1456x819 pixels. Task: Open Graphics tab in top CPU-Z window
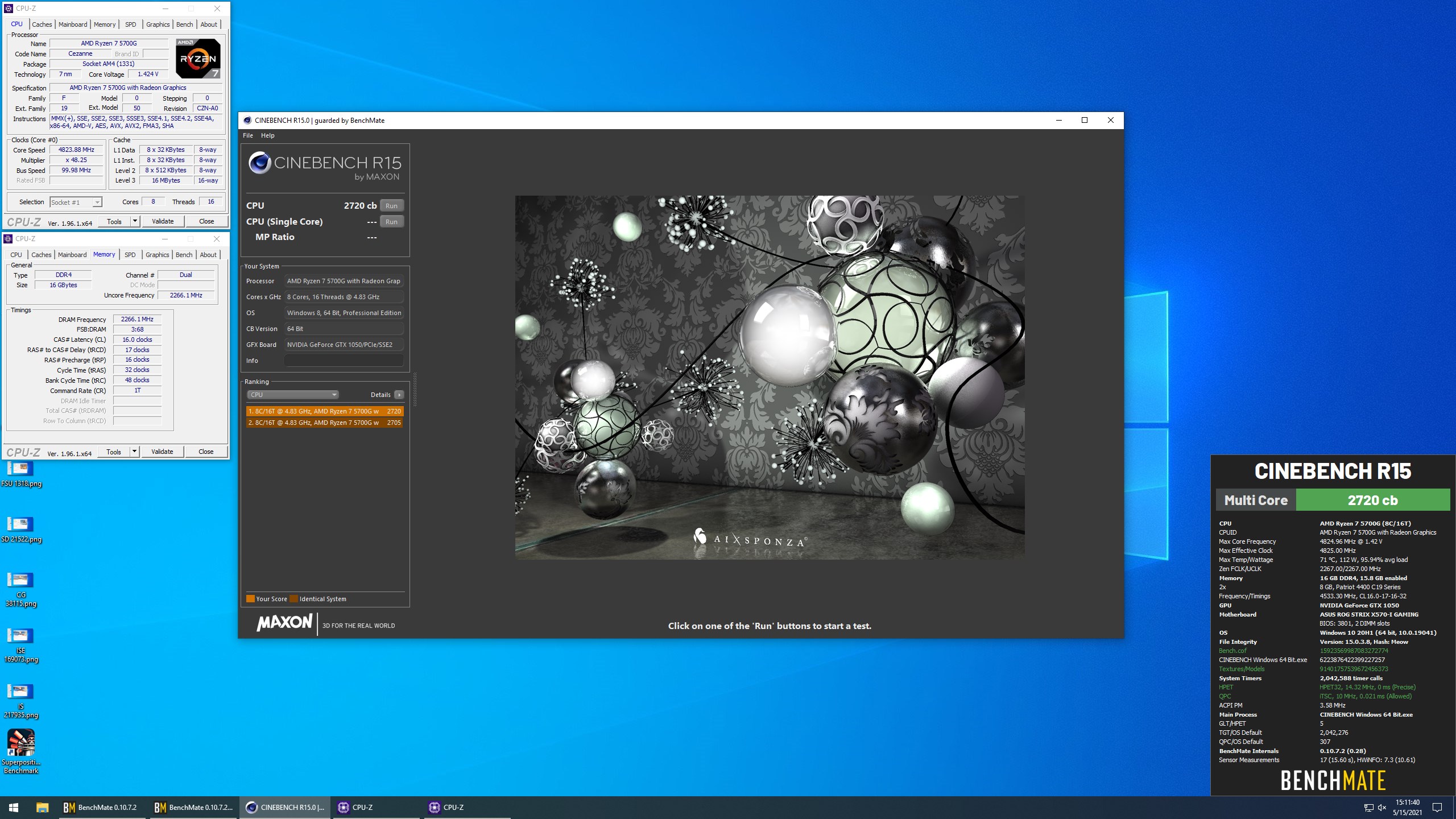pyautogui.click(x=158, y=24)
